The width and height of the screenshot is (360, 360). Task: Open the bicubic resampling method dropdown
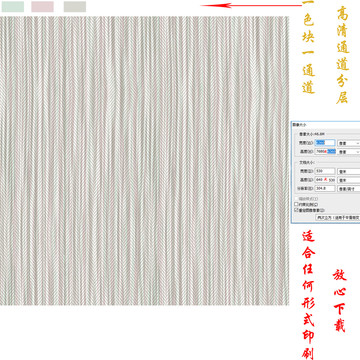(338, 217)
